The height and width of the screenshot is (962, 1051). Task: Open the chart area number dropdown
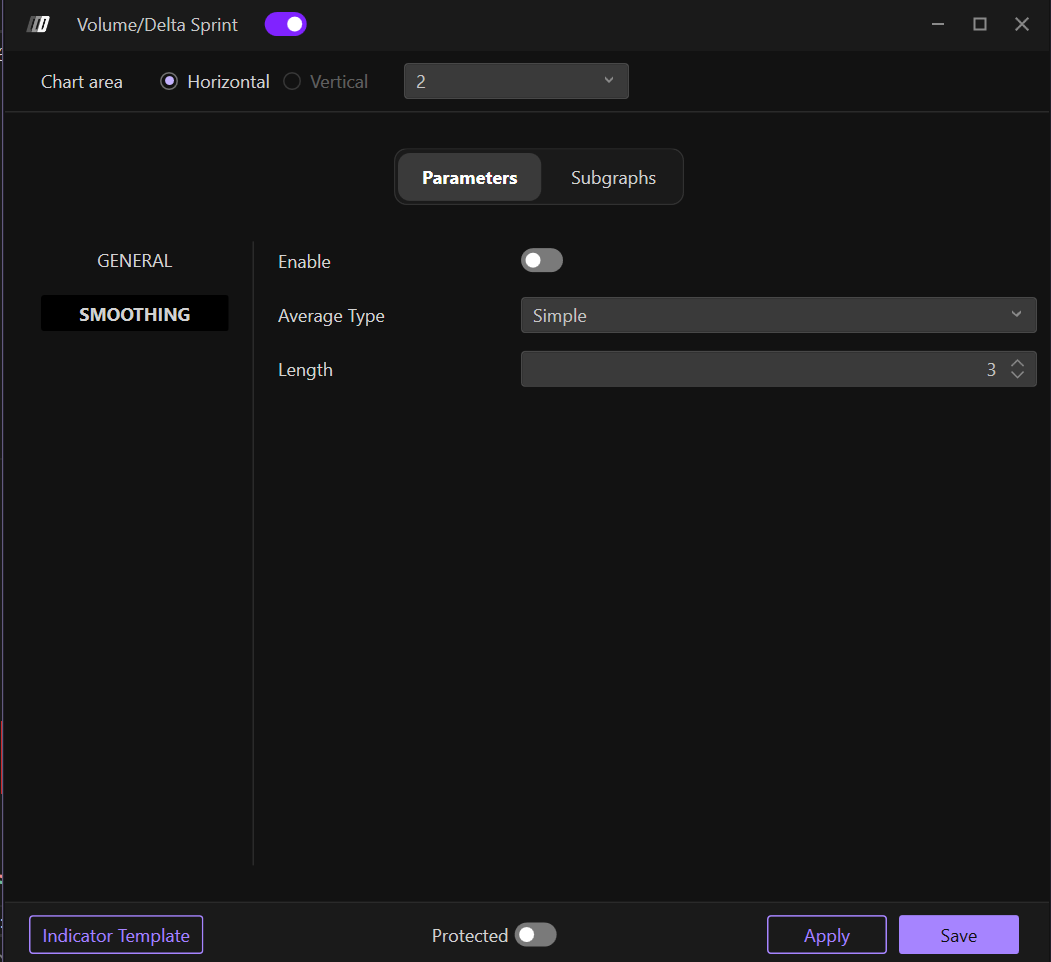[516, 82]
